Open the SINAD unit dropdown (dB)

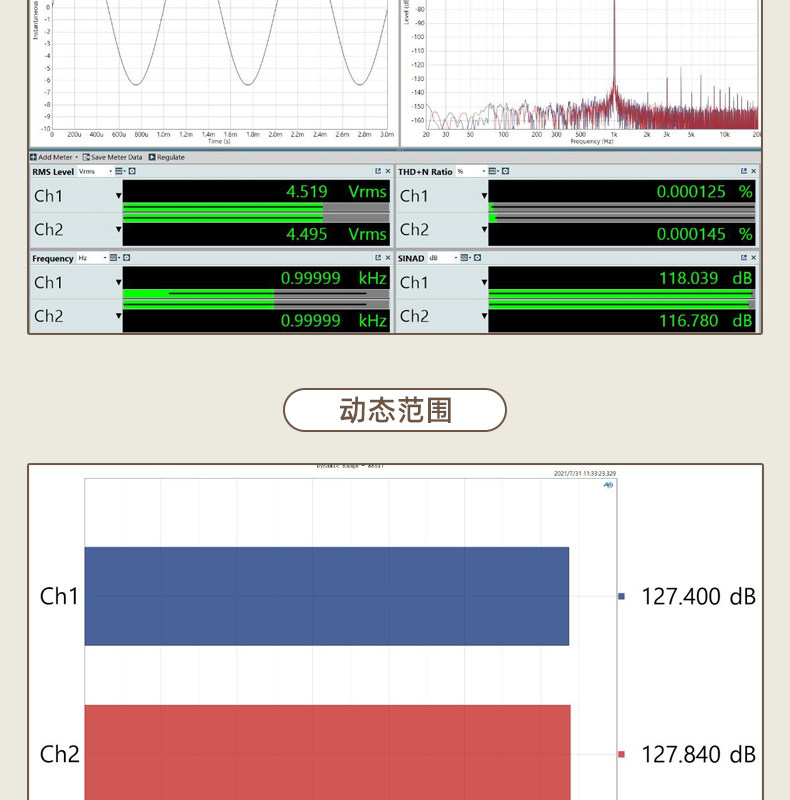pyautogui.click(x=442, y=258)
